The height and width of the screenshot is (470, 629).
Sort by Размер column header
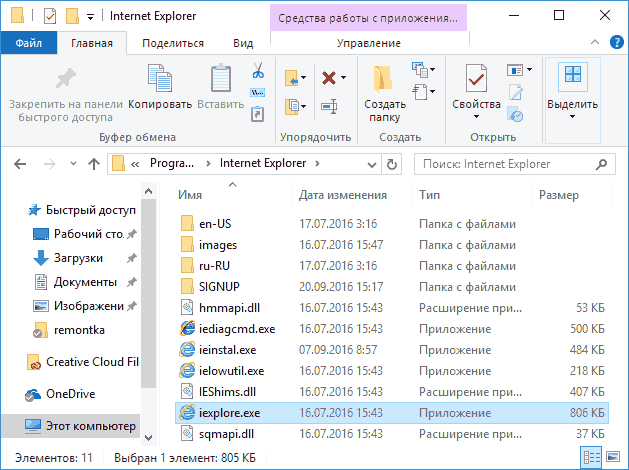558,195
